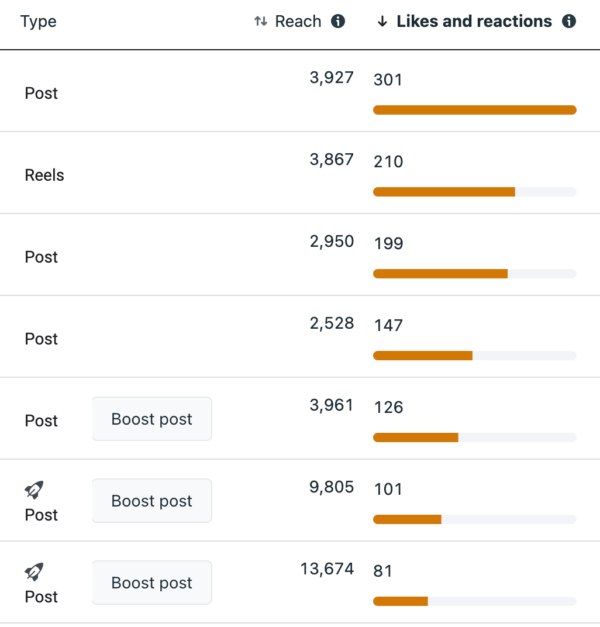Select the Reels row

[44, 175]
